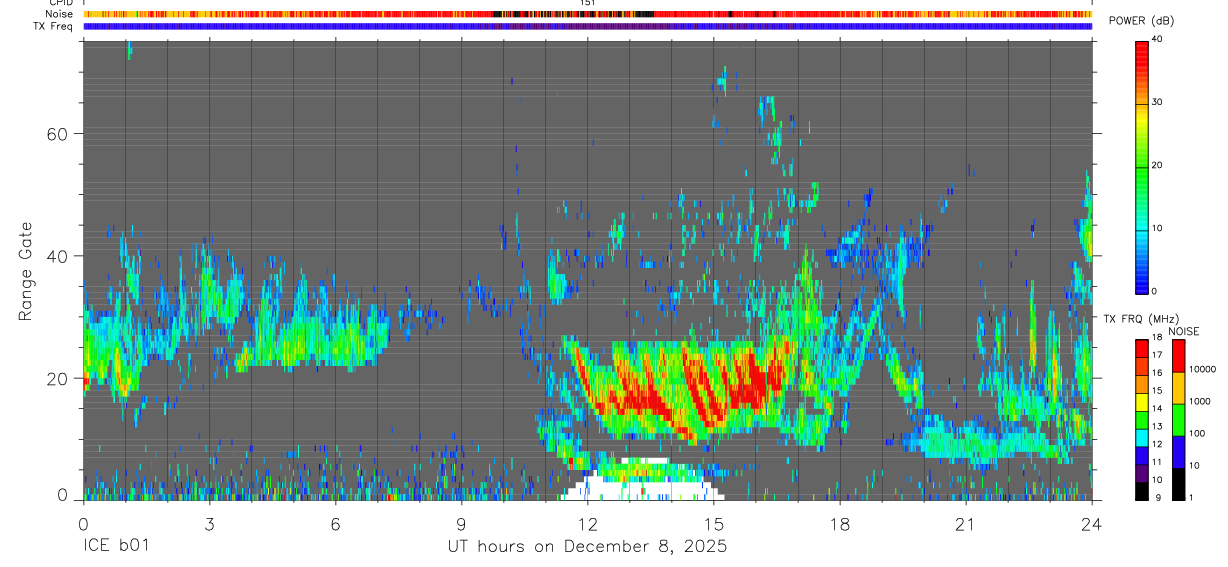This screenshot has height=567, width=1228.
Task: Click the TX FRQ legend value 16
Action: pyautogui.click(x=1157, y=372)
